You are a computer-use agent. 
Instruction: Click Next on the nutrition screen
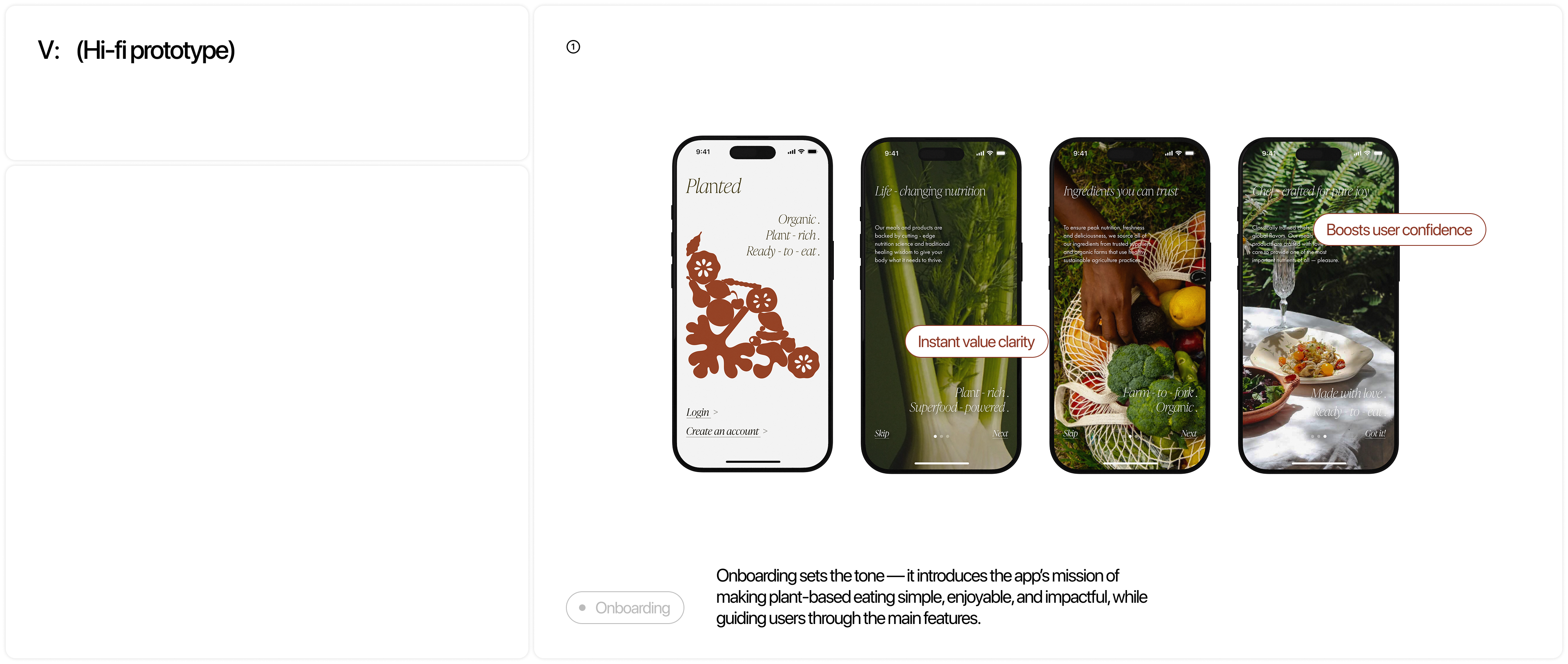pyautogui.click(x=1000, y=433)
